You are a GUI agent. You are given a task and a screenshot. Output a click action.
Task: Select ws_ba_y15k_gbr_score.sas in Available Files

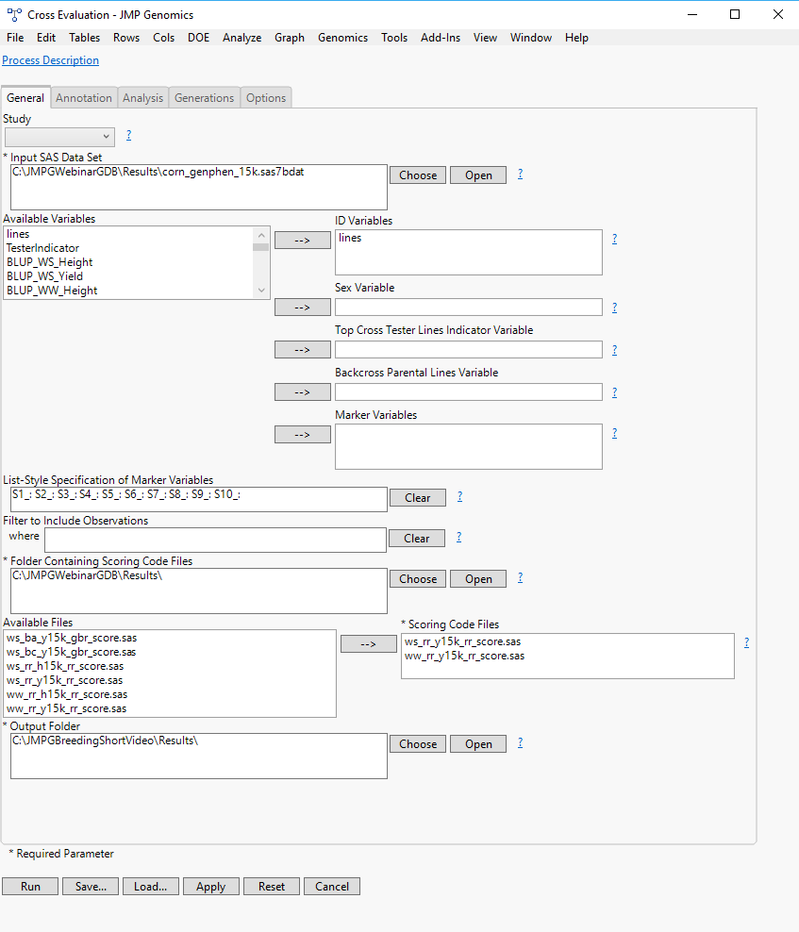point(70,637)
